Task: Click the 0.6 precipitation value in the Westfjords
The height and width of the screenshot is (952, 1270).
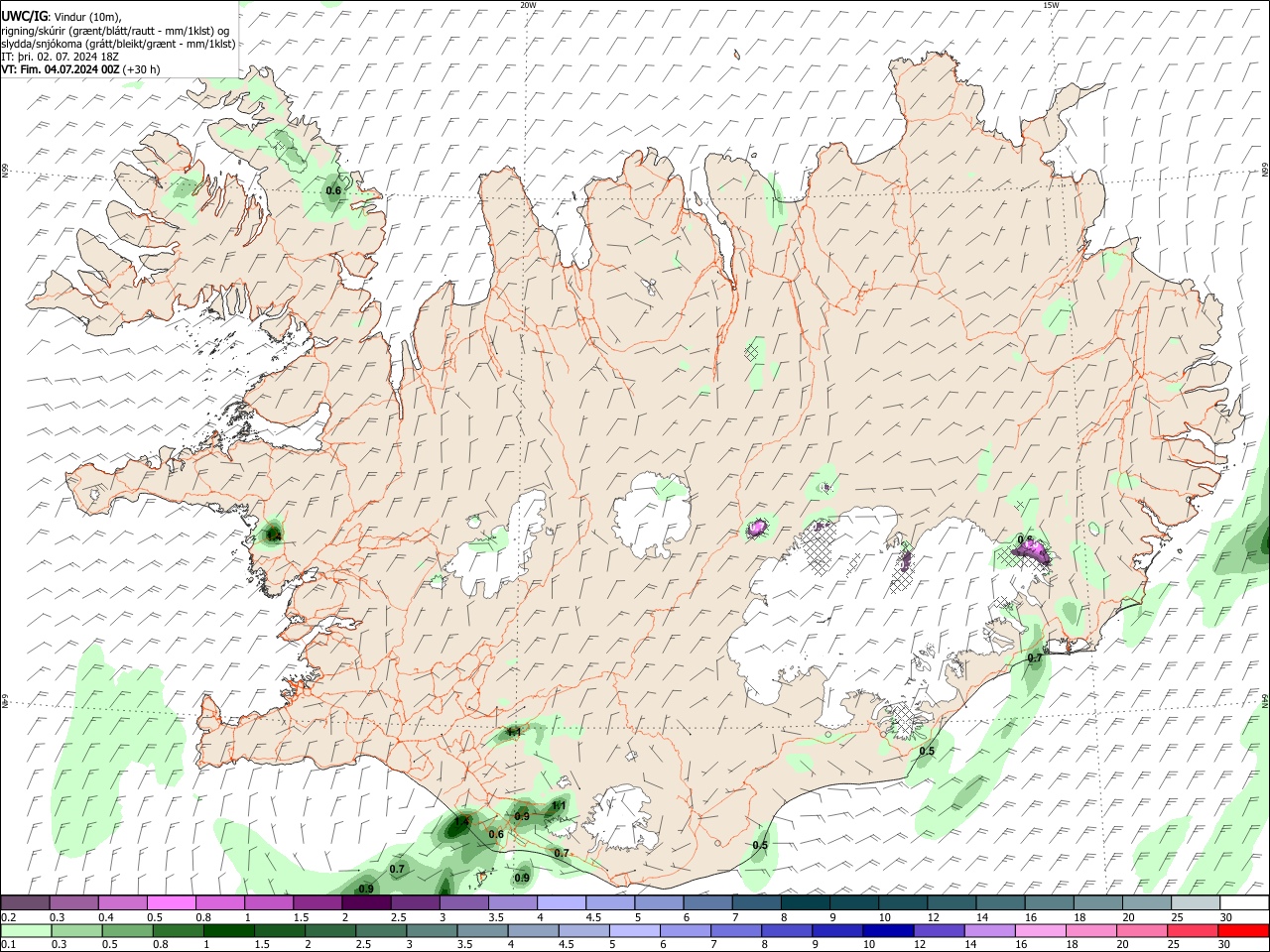Action: pyautogui.click(x=333, y=190)
